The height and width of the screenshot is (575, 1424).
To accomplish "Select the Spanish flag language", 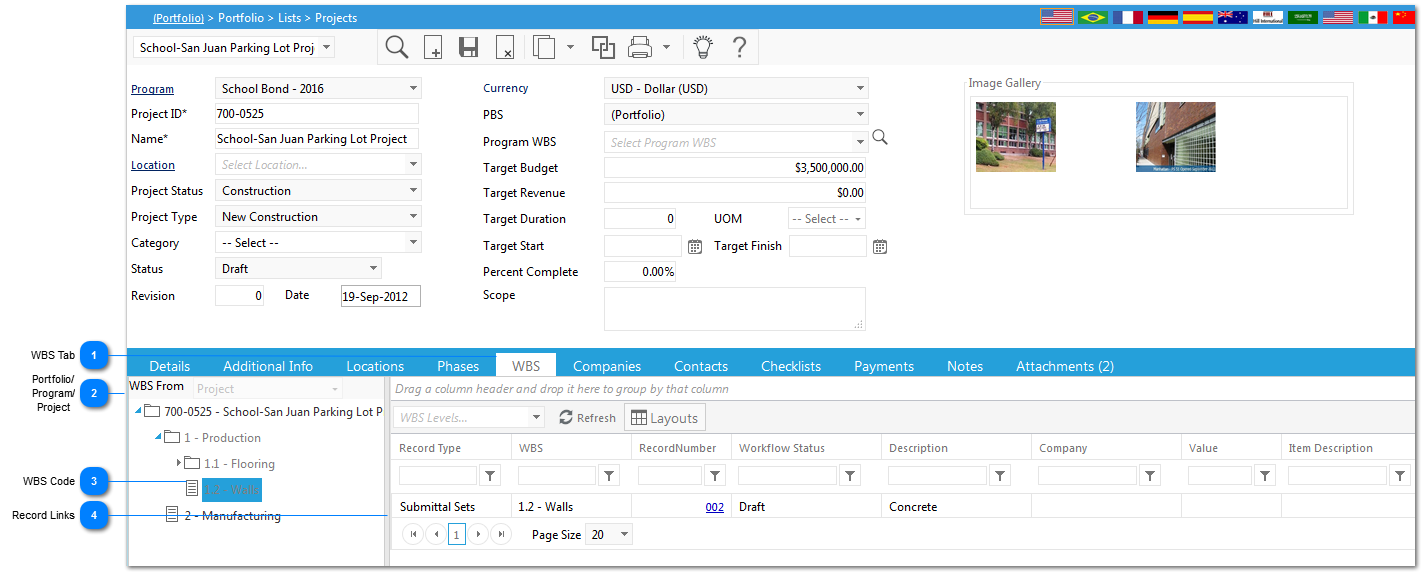I will [x=1197, y=17].
